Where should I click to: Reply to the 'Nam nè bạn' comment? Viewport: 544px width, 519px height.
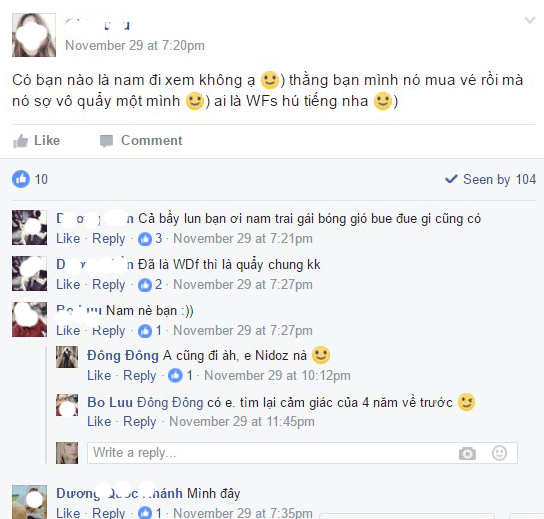pos(108,331)
